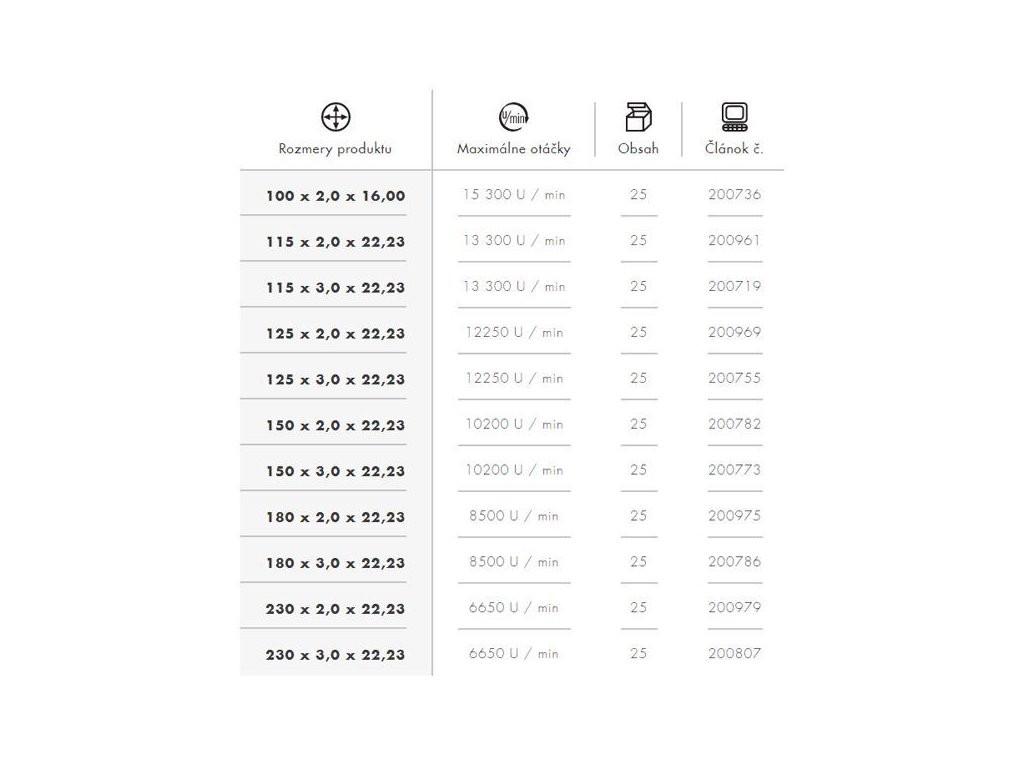The image size is (1024, 768).
Task: Select article number 200975
Action: coord(734,516)
